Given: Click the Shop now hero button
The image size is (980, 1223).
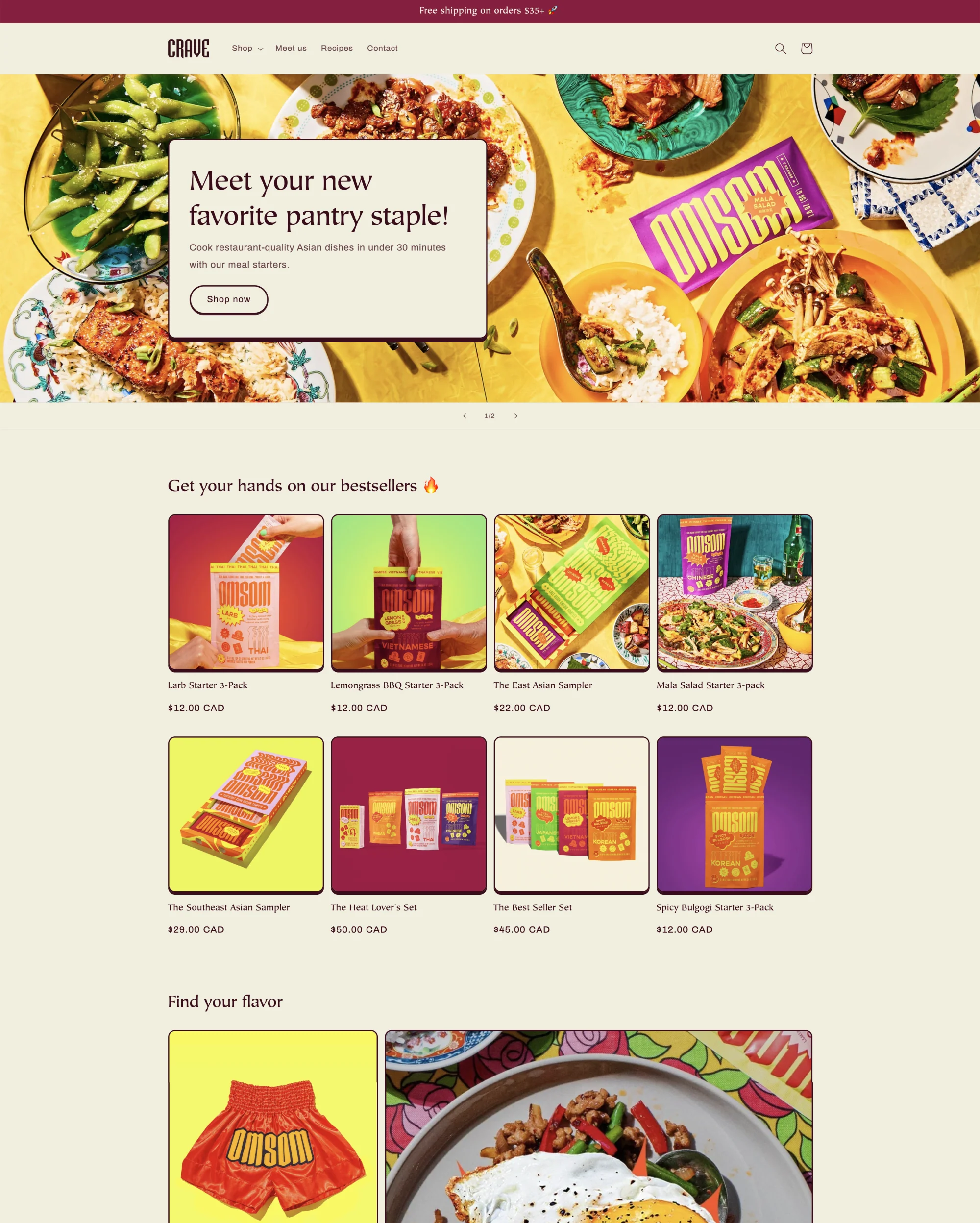Looking at the screenshot, I should click(229, 299).
